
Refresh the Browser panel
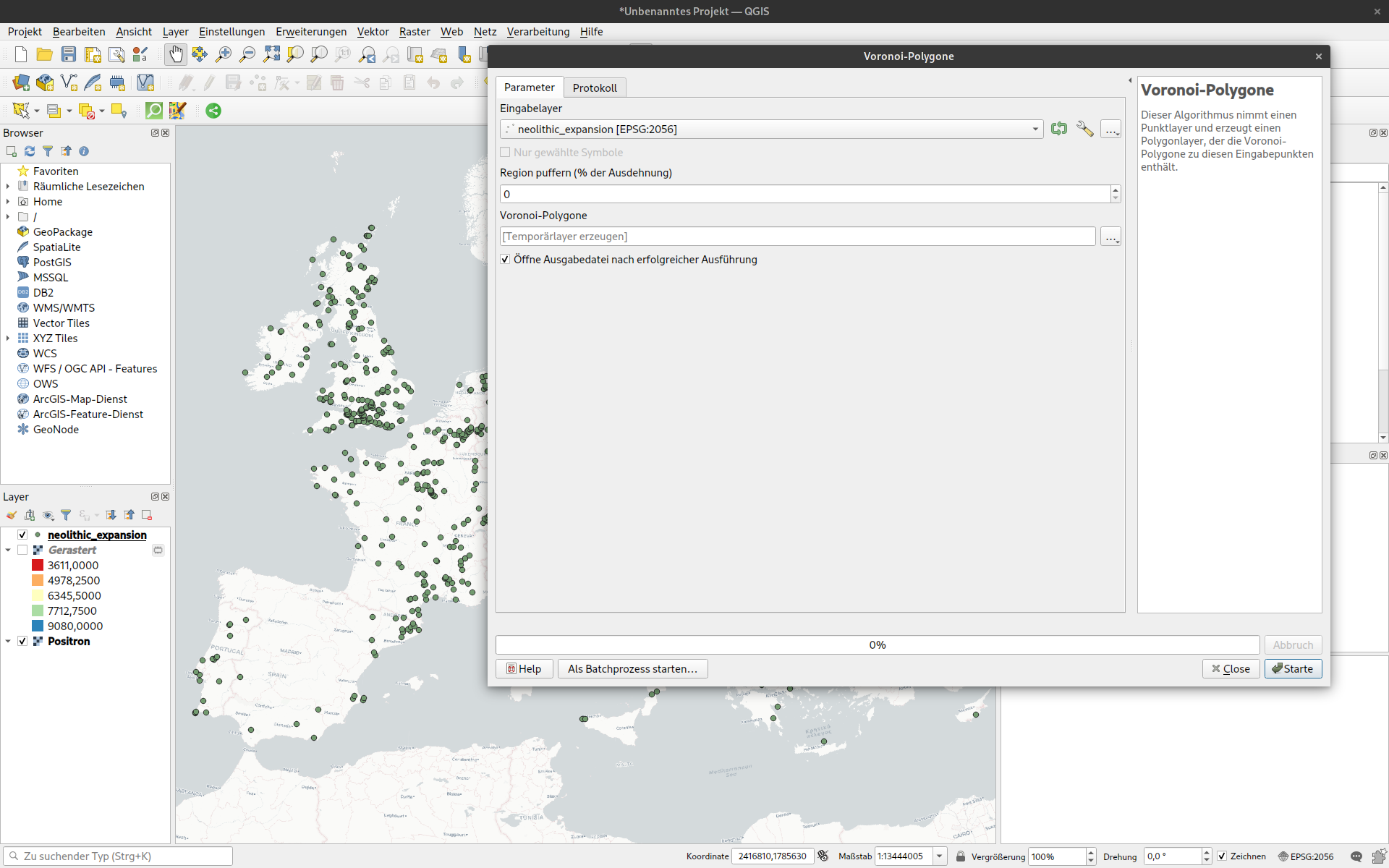(30, 151)
